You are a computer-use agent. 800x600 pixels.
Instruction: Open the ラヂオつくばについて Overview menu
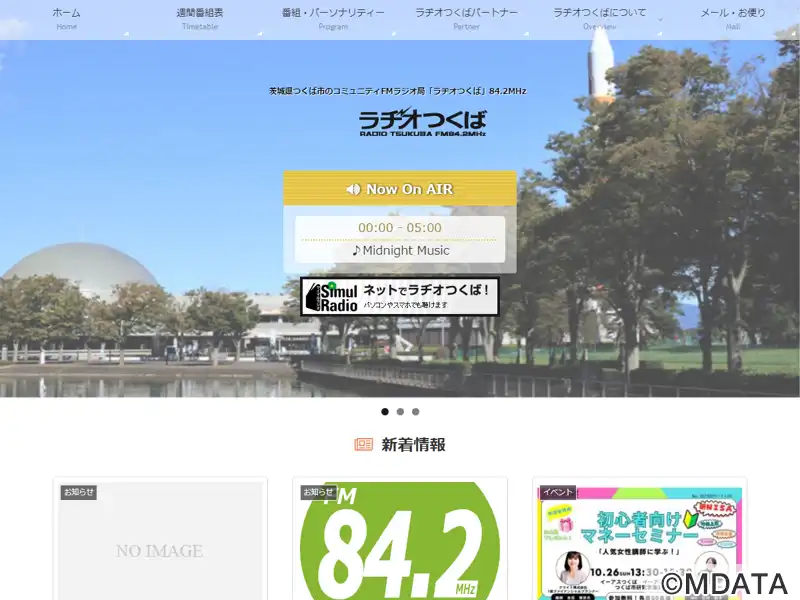pyautogui.click(x=599, y=19)
